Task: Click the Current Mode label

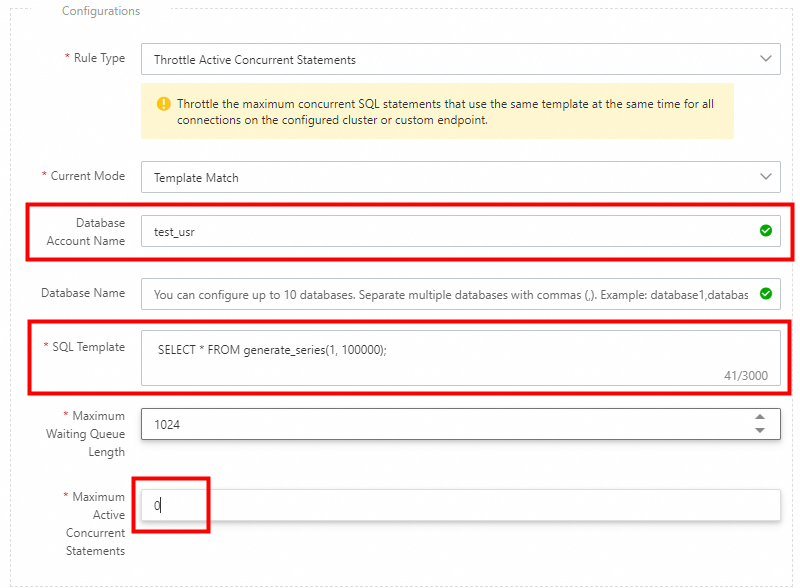Action: point(88,176)
